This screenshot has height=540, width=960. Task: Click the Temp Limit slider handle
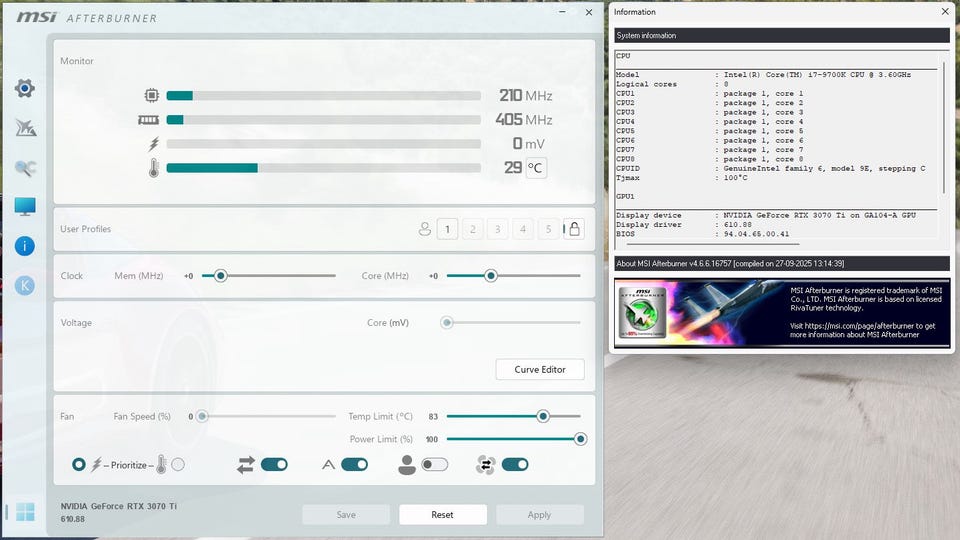542,416
